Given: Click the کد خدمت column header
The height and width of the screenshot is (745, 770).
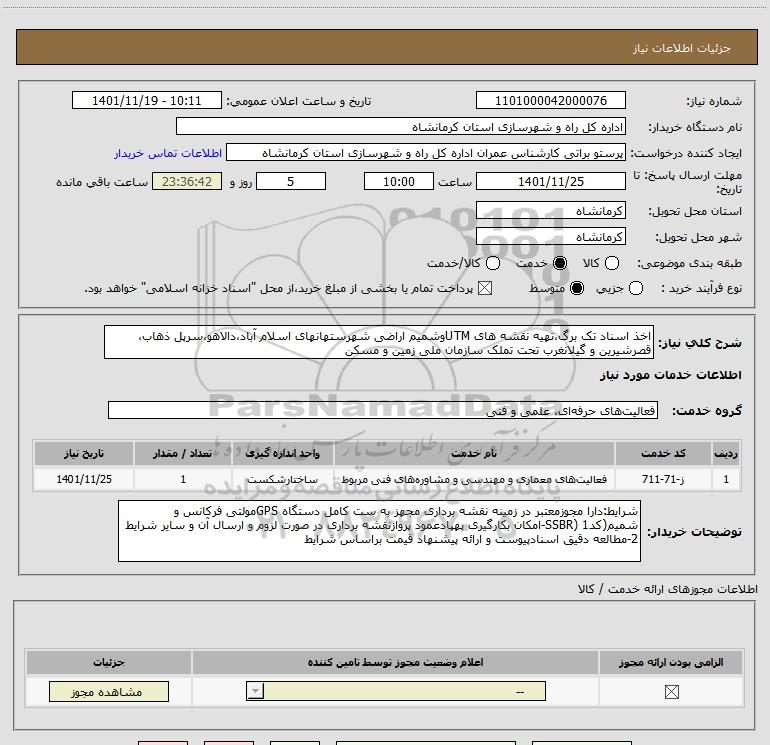Looking at the screenshot, I should point(663,453).
